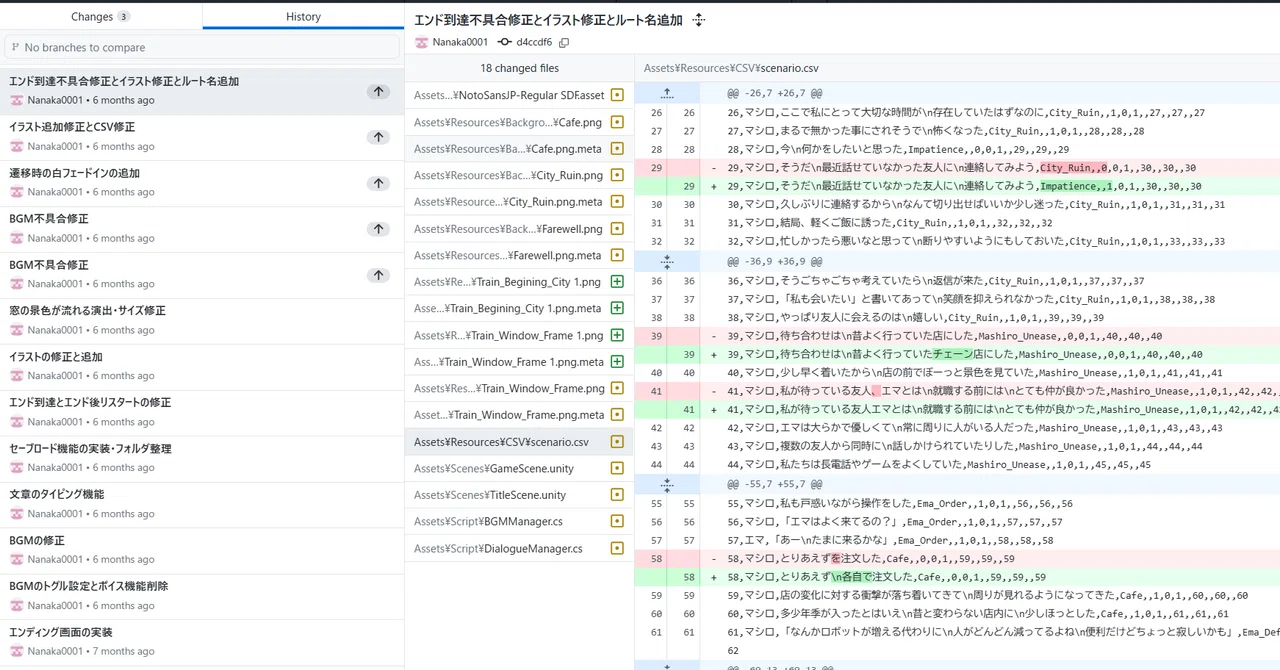Viewport: 1280px width, 670px height.
Task: Expand hidden lines at hunk -36,9
Action: (x=667, y=262)
